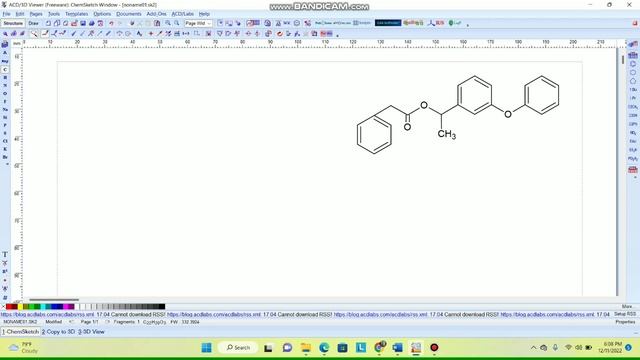
Task: Open the Options menu
Action: coord(102,14)
